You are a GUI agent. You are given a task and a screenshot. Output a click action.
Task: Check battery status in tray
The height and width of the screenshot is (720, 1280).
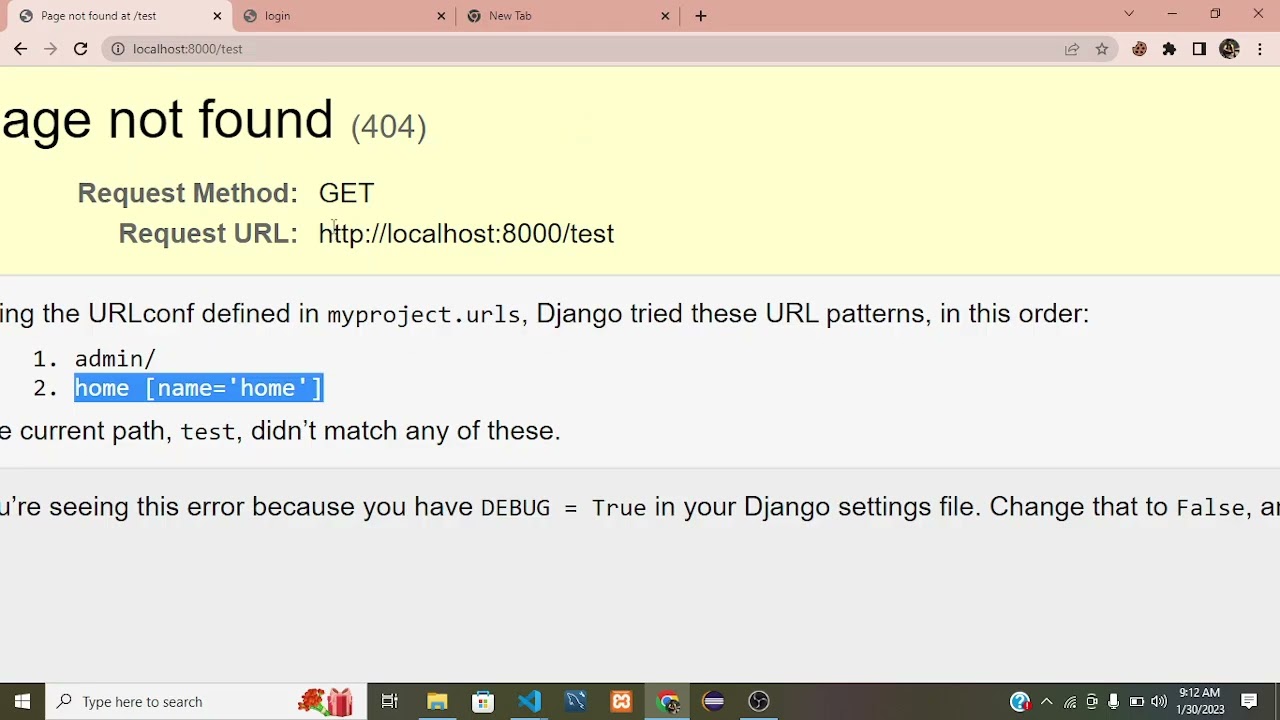coord(1137,702)
